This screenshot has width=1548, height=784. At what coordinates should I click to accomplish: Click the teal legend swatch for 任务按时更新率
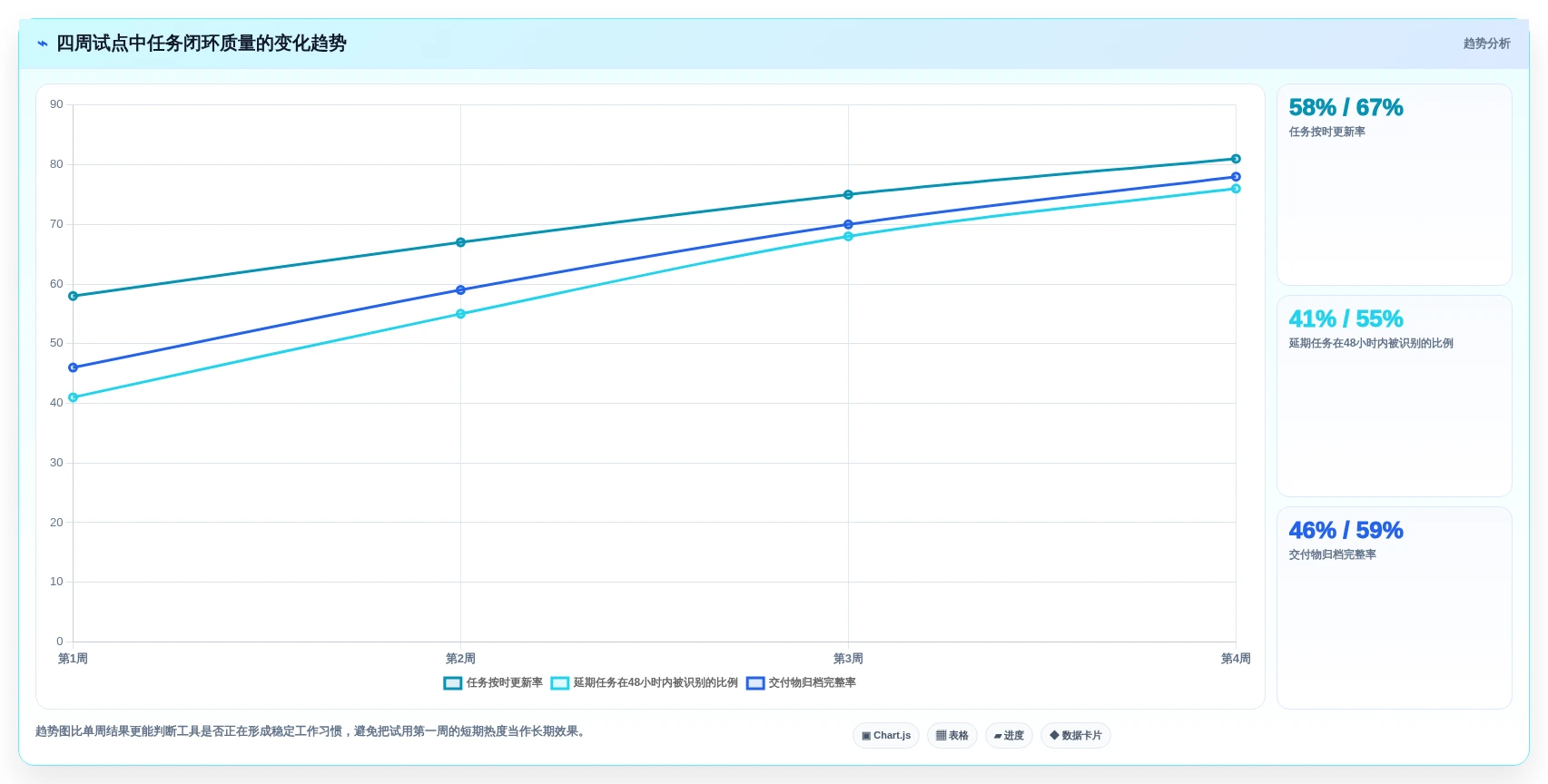[x=453, y=683]
